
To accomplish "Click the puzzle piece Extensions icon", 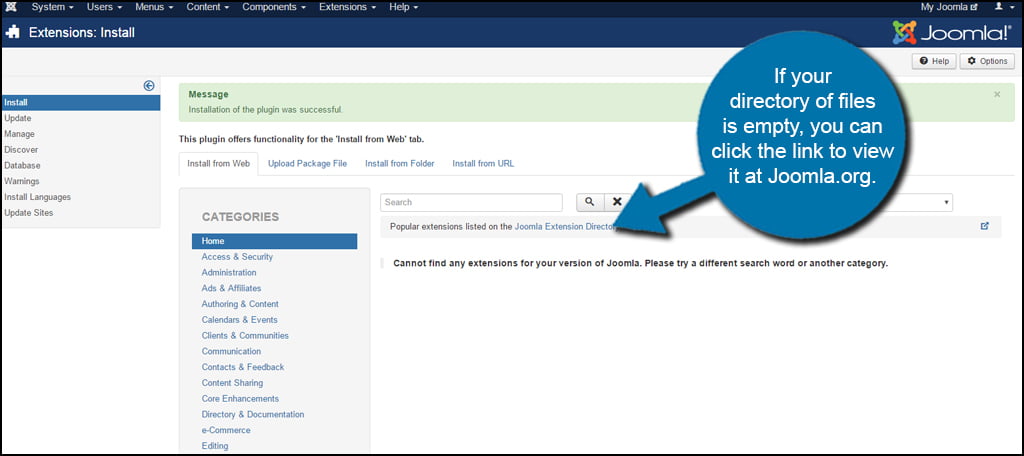I will [12, 32].
